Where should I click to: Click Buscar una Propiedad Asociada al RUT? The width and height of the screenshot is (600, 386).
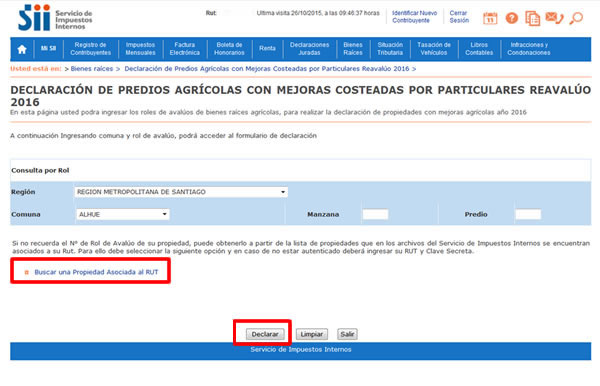96,272
